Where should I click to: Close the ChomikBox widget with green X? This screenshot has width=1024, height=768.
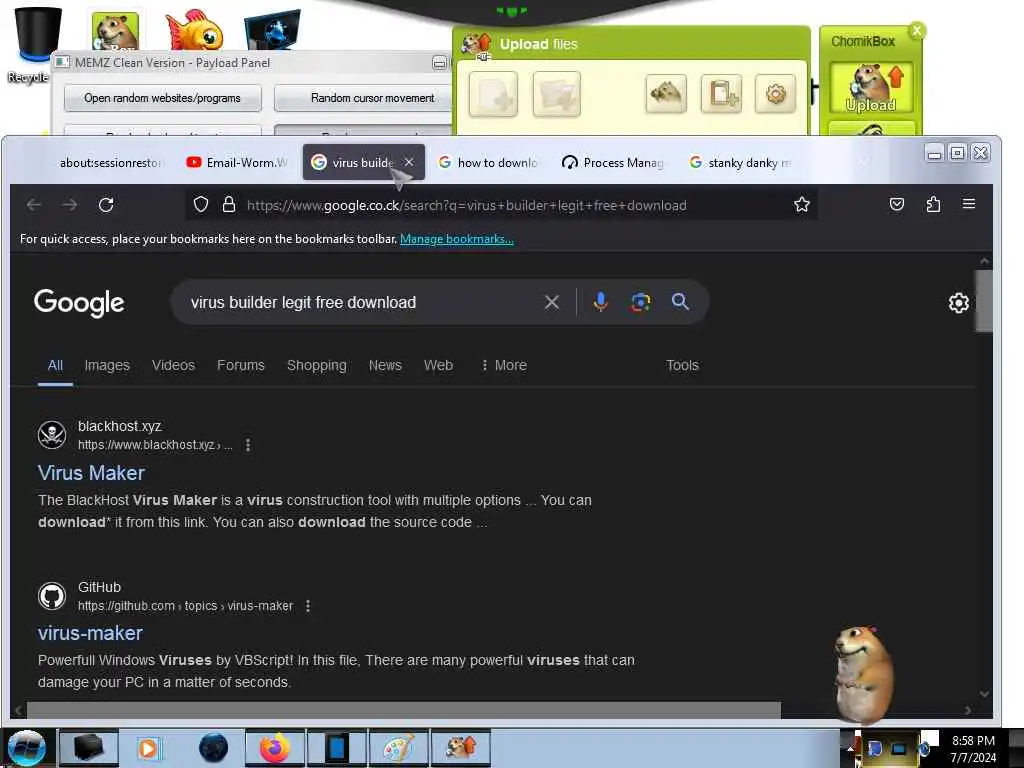click(917, 30)
